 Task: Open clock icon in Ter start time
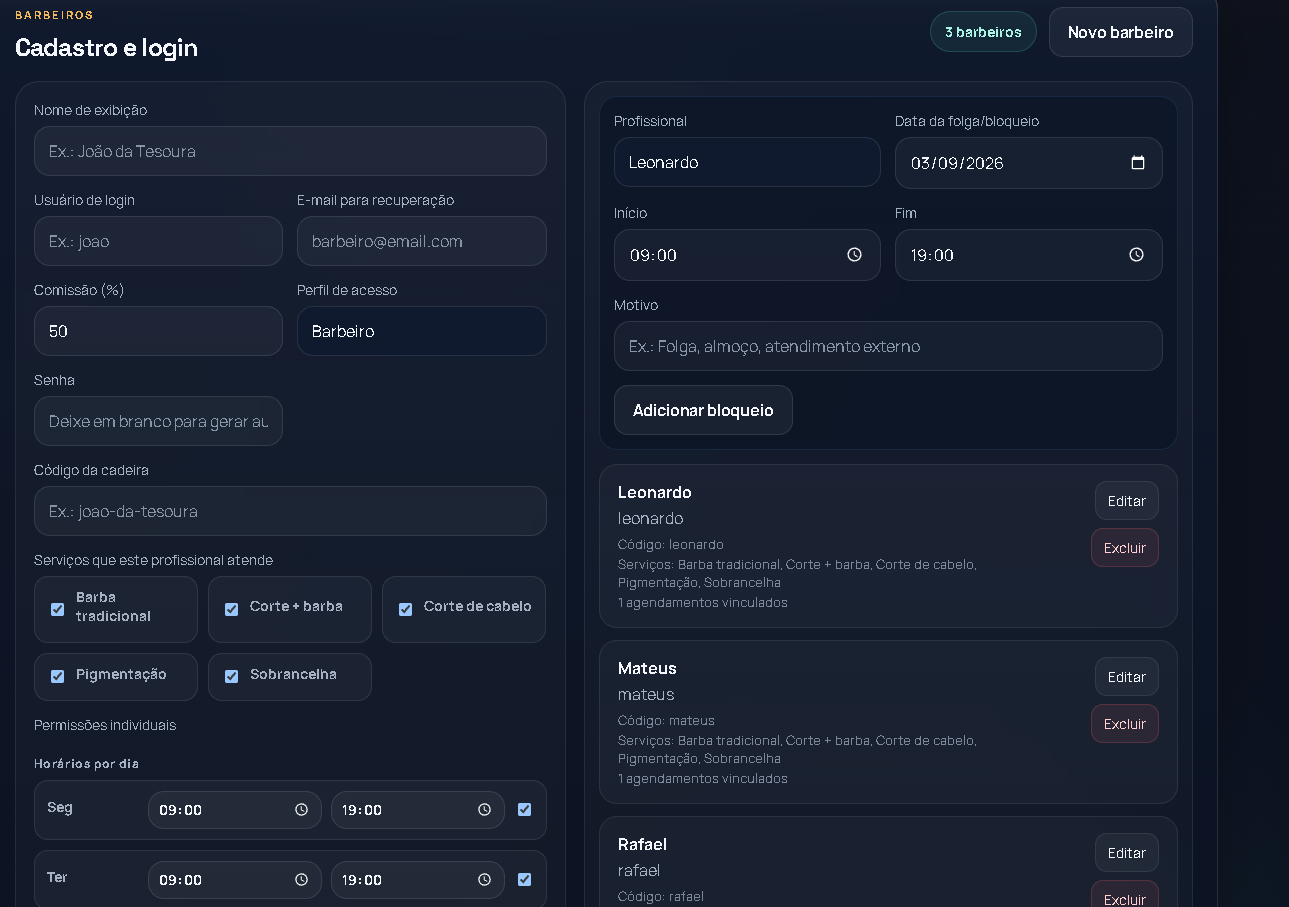click(x=301, y=880)
